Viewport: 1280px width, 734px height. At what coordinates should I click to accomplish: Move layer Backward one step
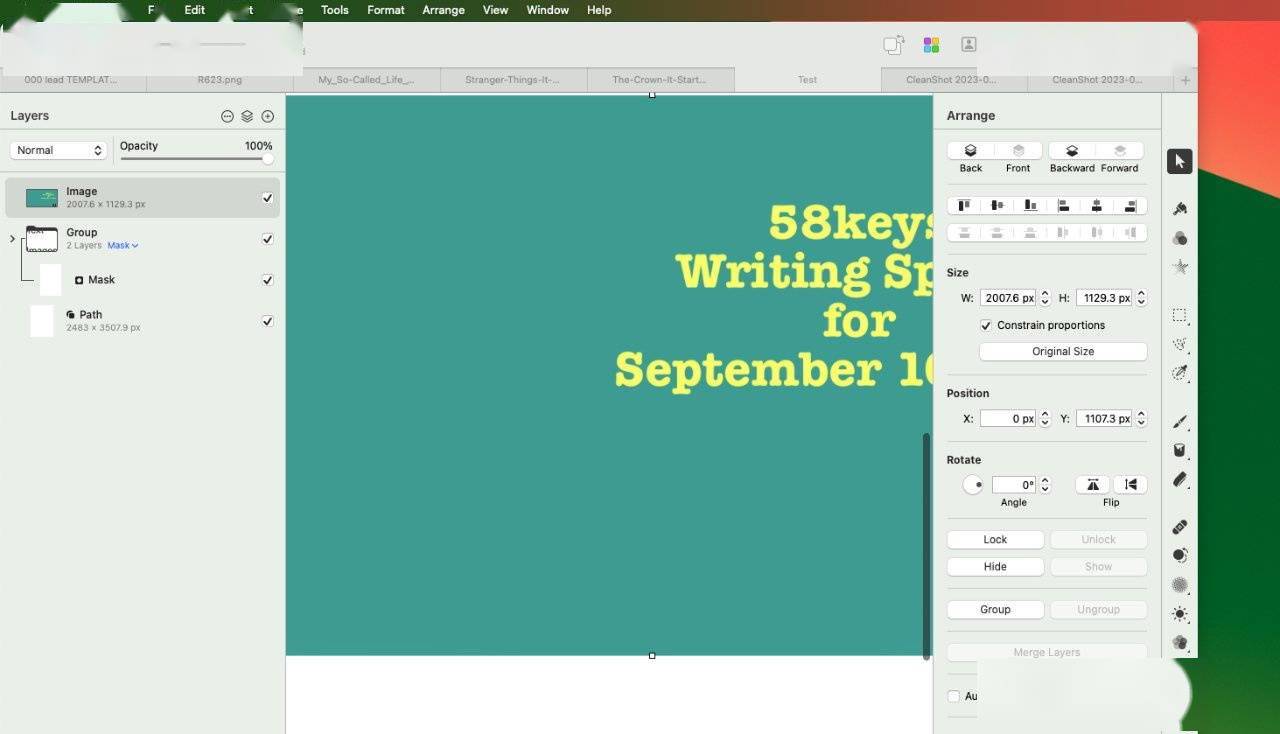1072,151
